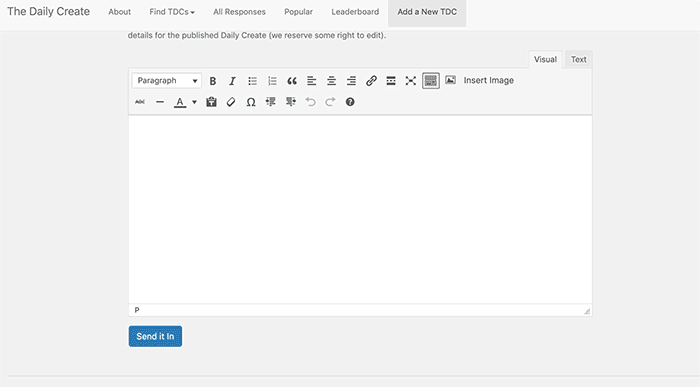
Task: Open the text color dropdown arrow
Action: pos(194,102)
